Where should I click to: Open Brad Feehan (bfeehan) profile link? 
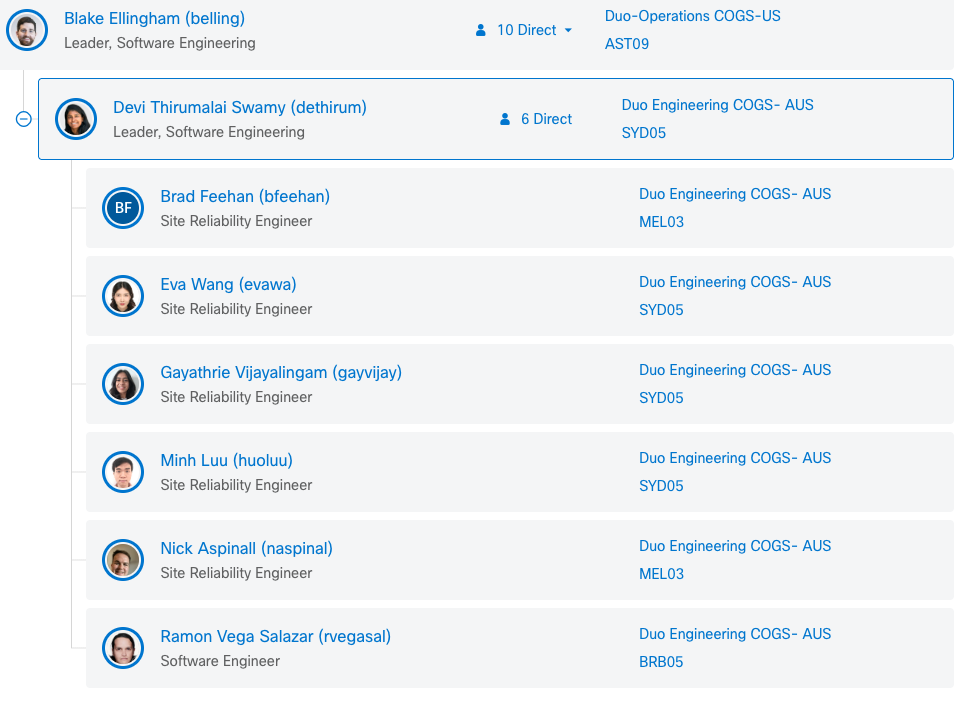tap(245, 196)
